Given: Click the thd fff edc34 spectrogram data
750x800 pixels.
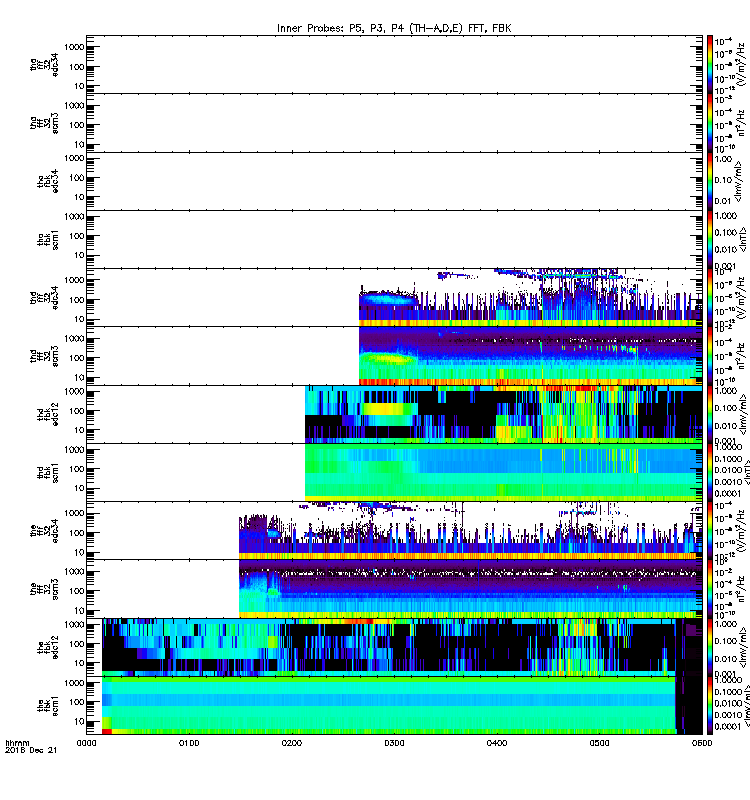Looking at the screenshot, I should pyautogui.click(x=531, y=297).
